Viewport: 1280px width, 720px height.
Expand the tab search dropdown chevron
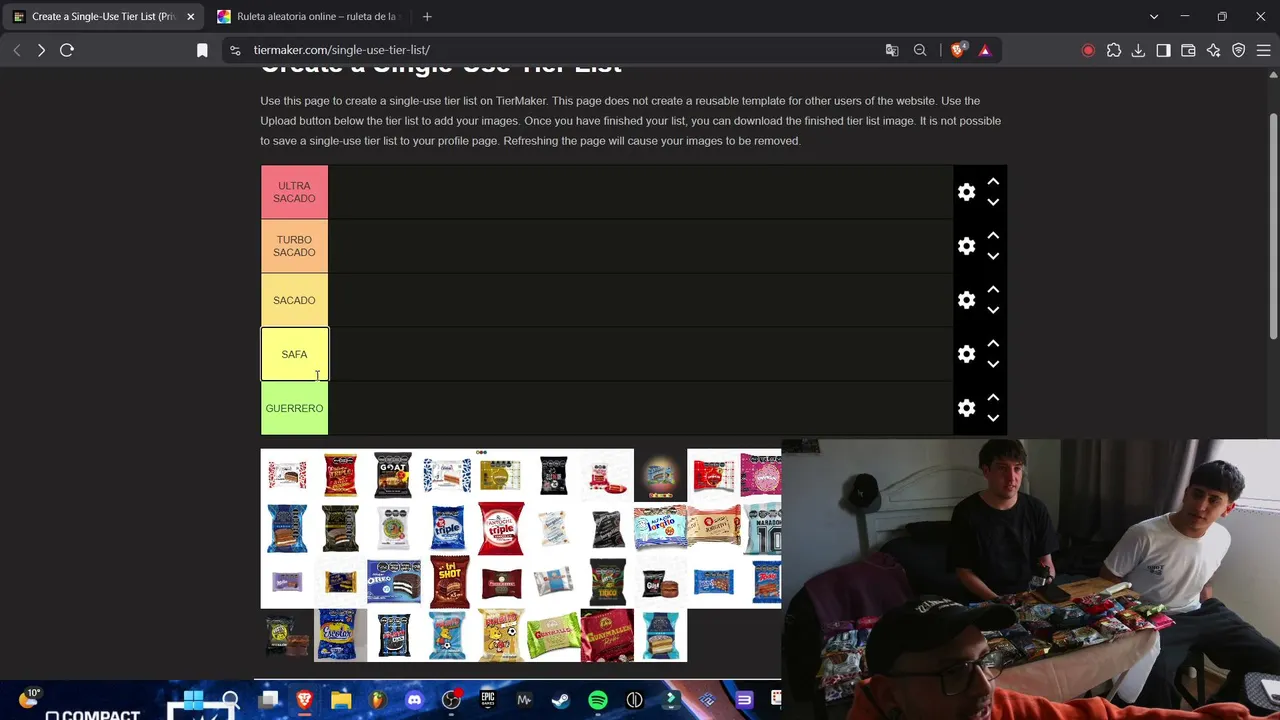pos(1154,17)
